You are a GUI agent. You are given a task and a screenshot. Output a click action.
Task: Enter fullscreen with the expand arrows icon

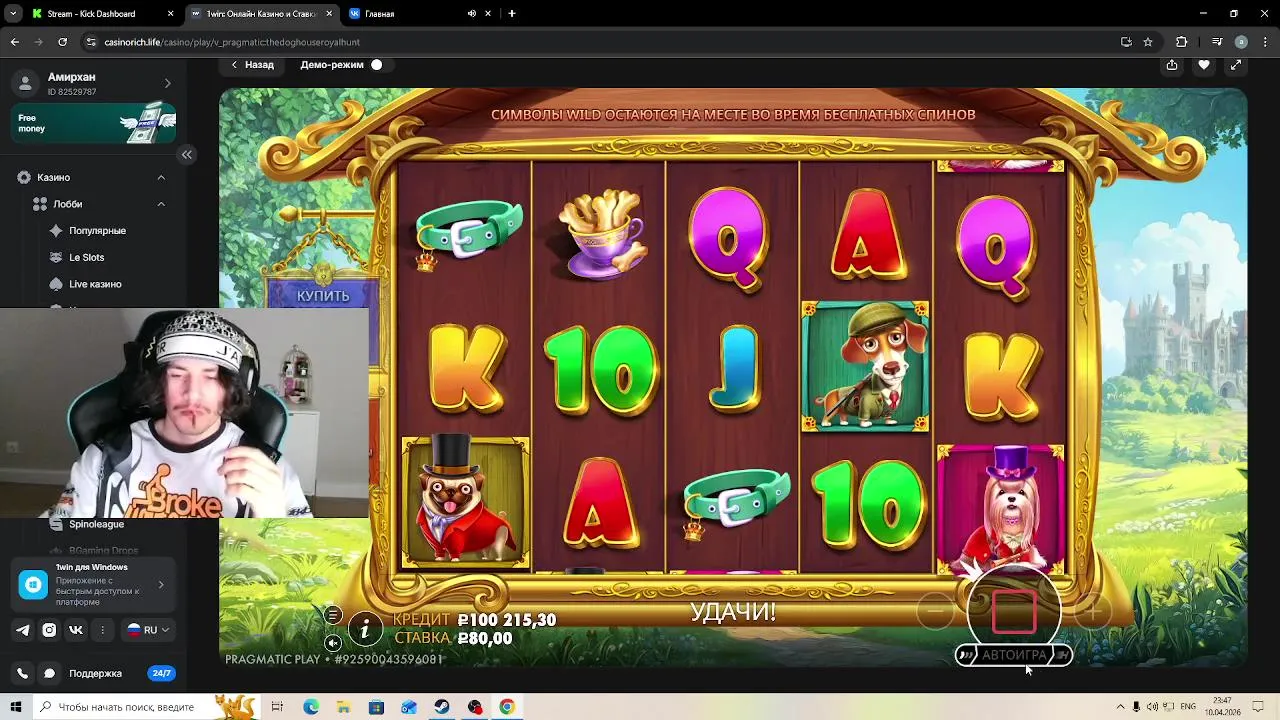[x=1236, y=65]
